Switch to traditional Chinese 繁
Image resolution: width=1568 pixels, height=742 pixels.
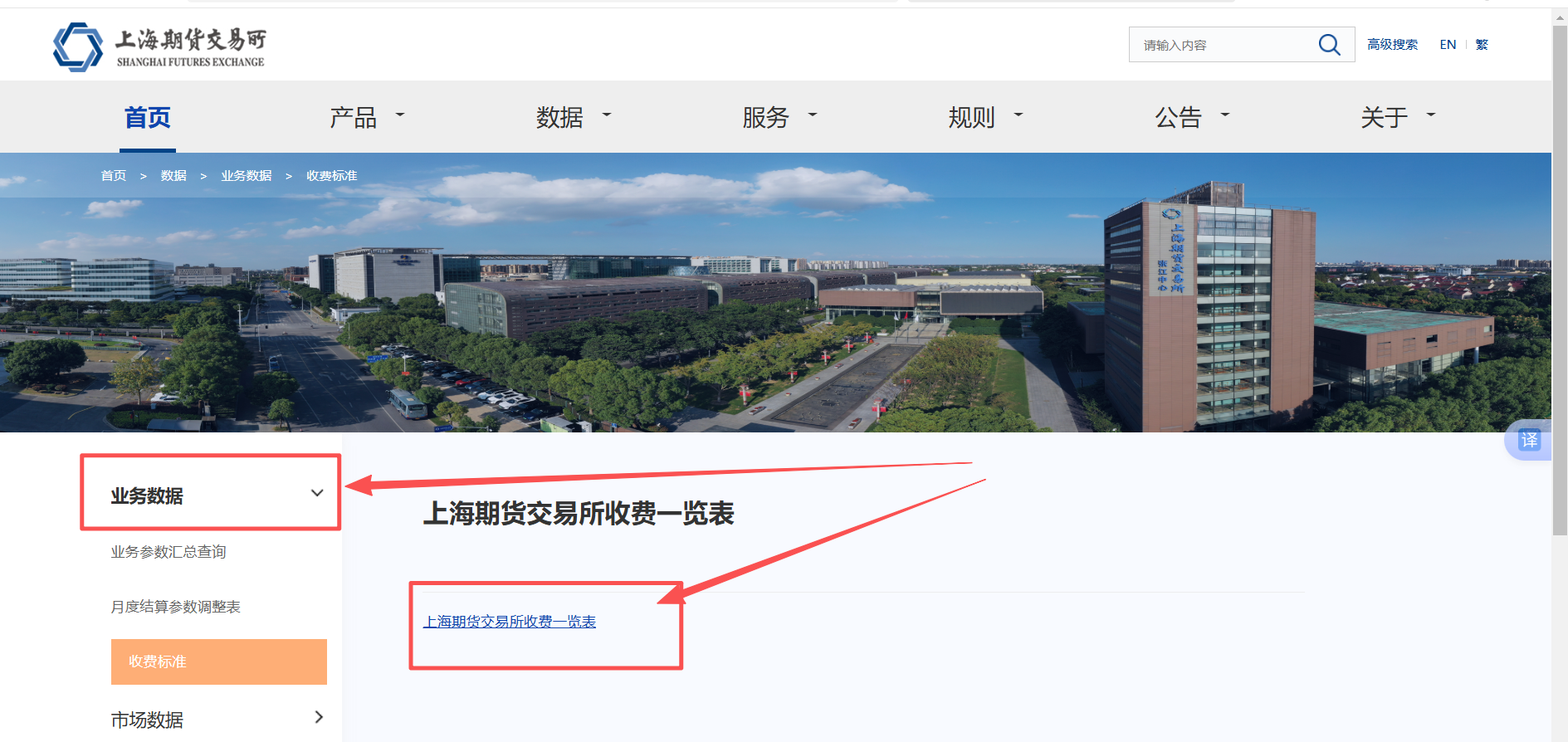point(1482,45)
